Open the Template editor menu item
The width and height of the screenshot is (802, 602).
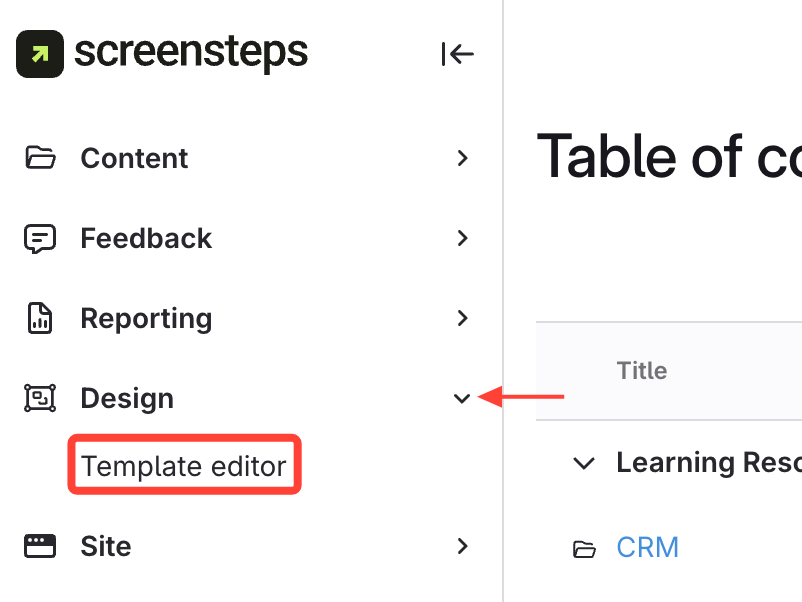(x=184, y=466)
